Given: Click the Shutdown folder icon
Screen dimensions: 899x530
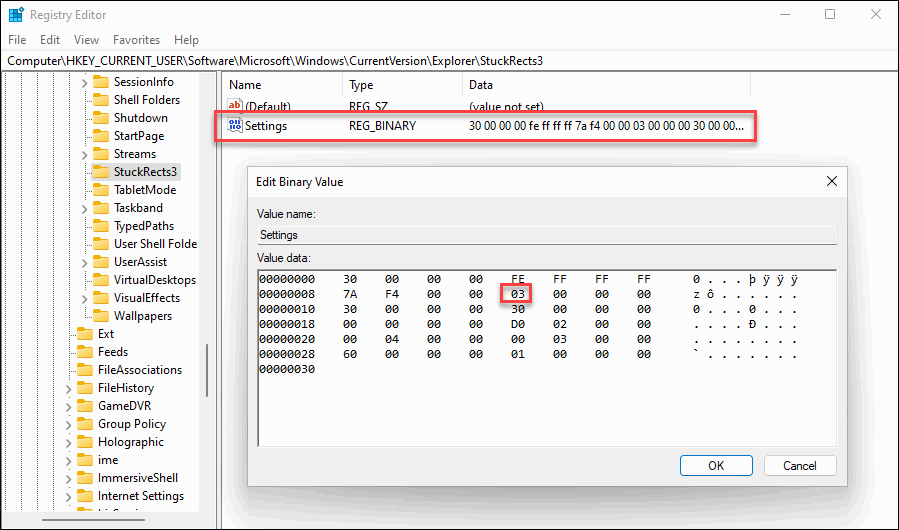Looking at the screenshot, I should pyautogui.click(x=101, y=118).
